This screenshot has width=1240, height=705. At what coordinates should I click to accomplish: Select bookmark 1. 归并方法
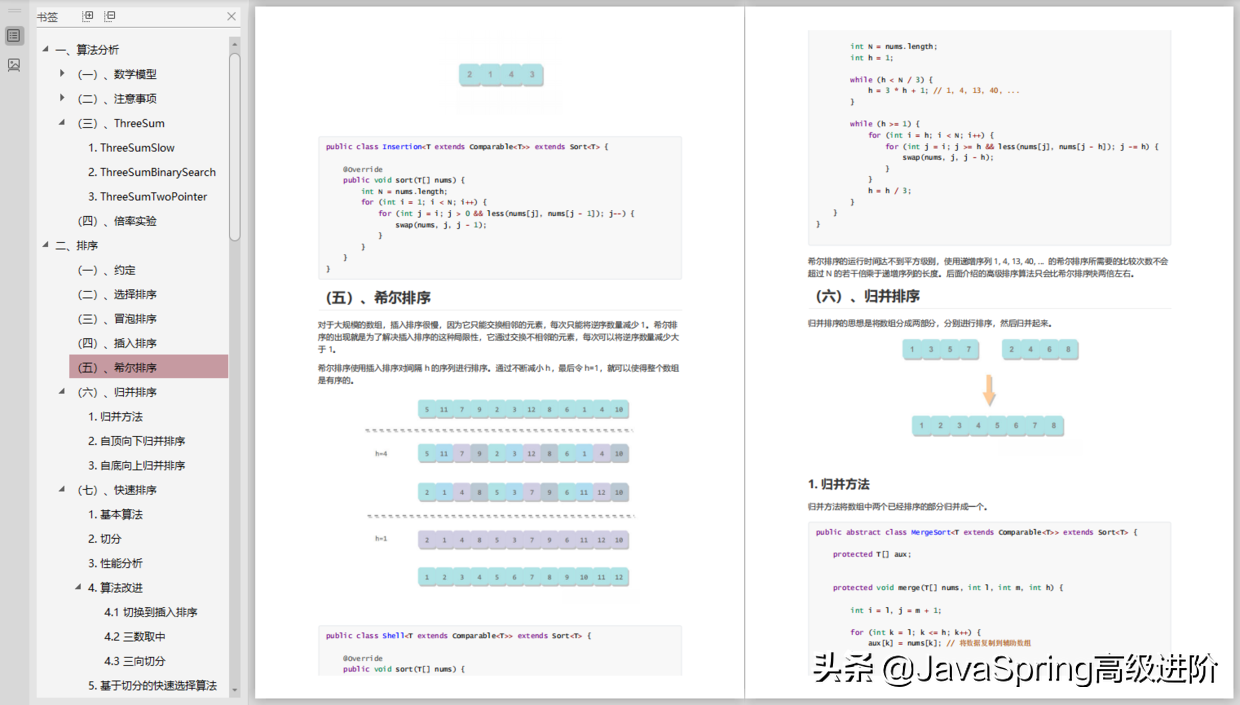coord(115,416)
